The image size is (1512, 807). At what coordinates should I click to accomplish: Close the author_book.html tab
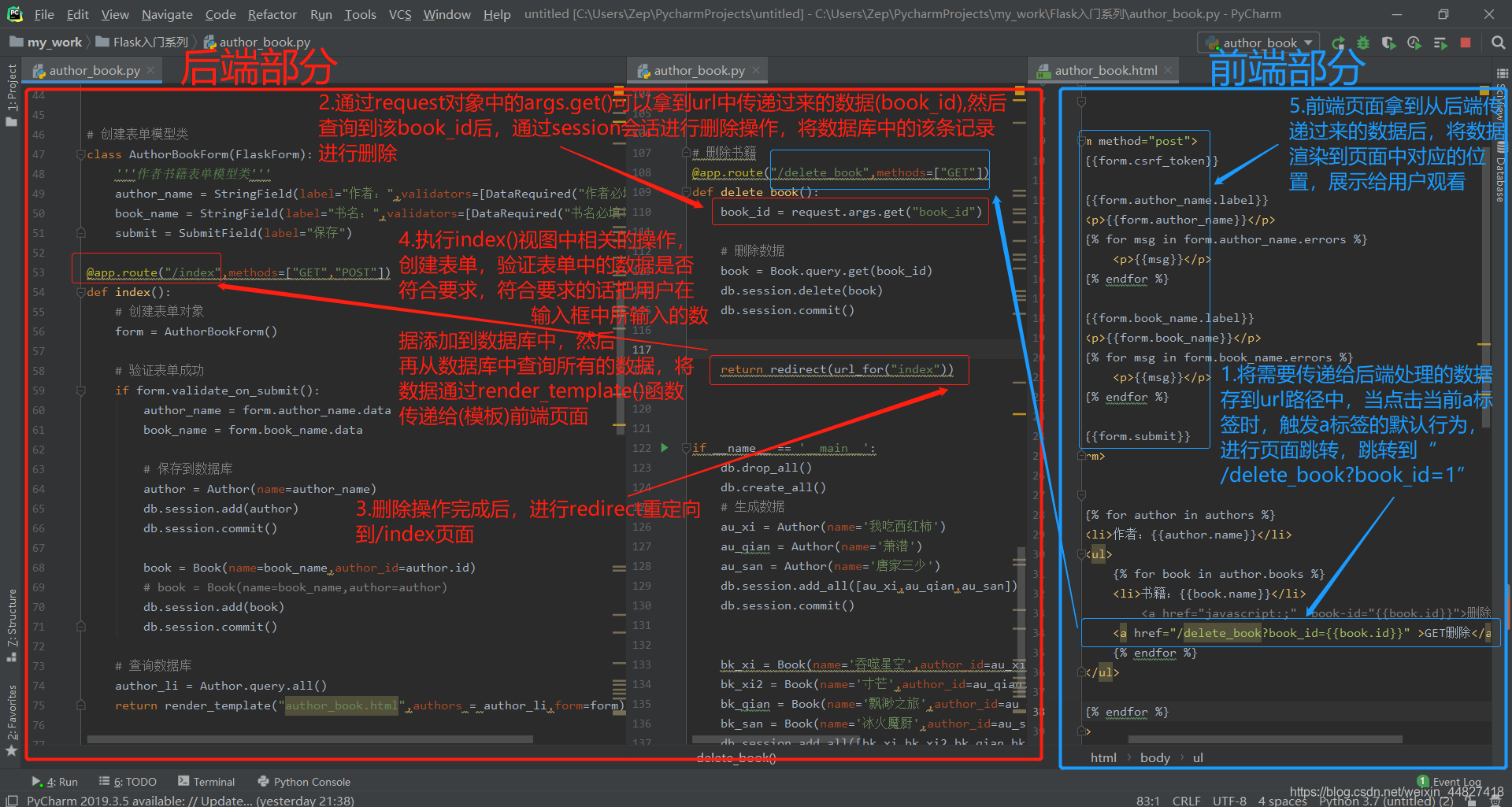pyautogui.click(x=1168, y=71)
